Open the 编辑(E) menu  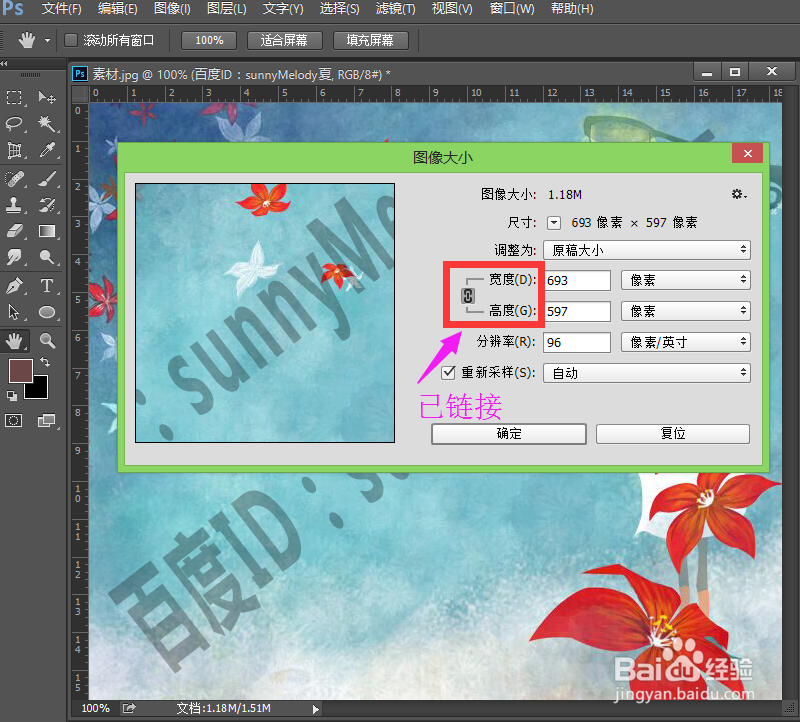[117, 9]
